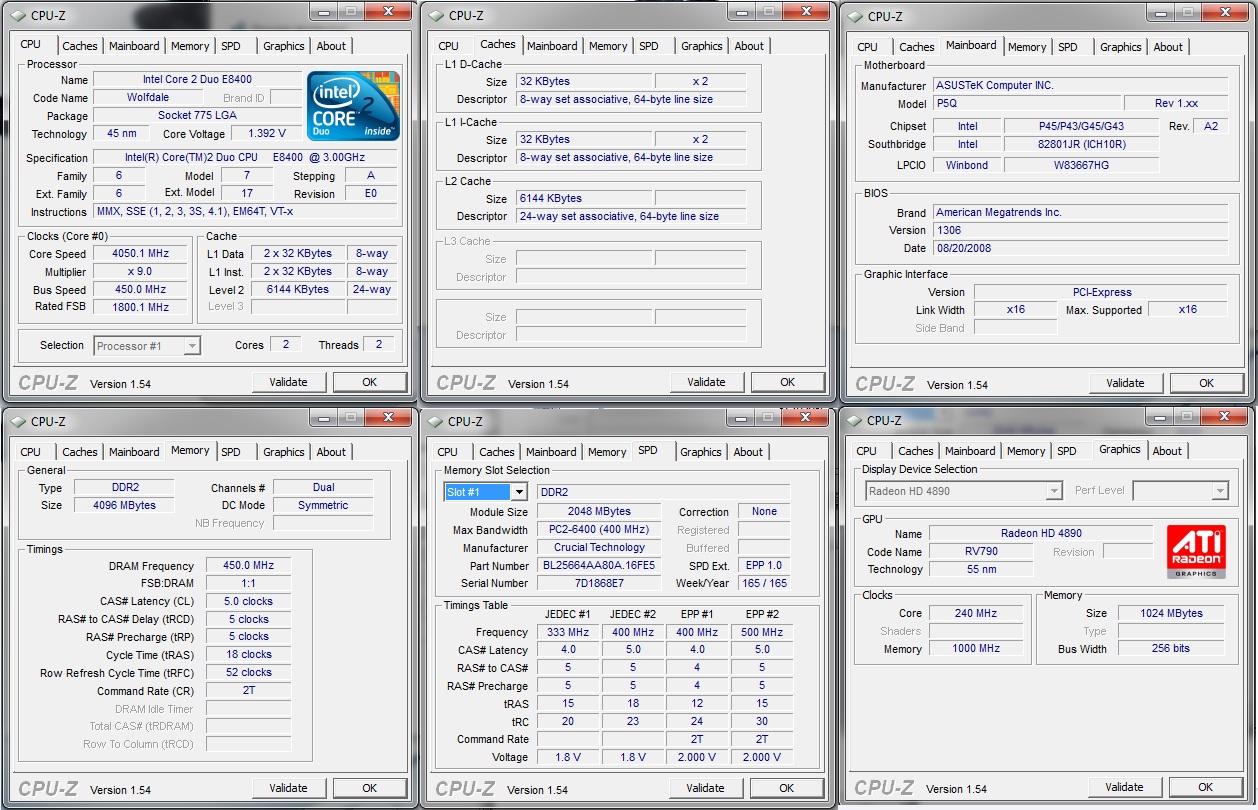The height and width of the screenshot is (810, 1258).
Task: Click the Multiplier x 9.0 field
Action: pos(139,272)
